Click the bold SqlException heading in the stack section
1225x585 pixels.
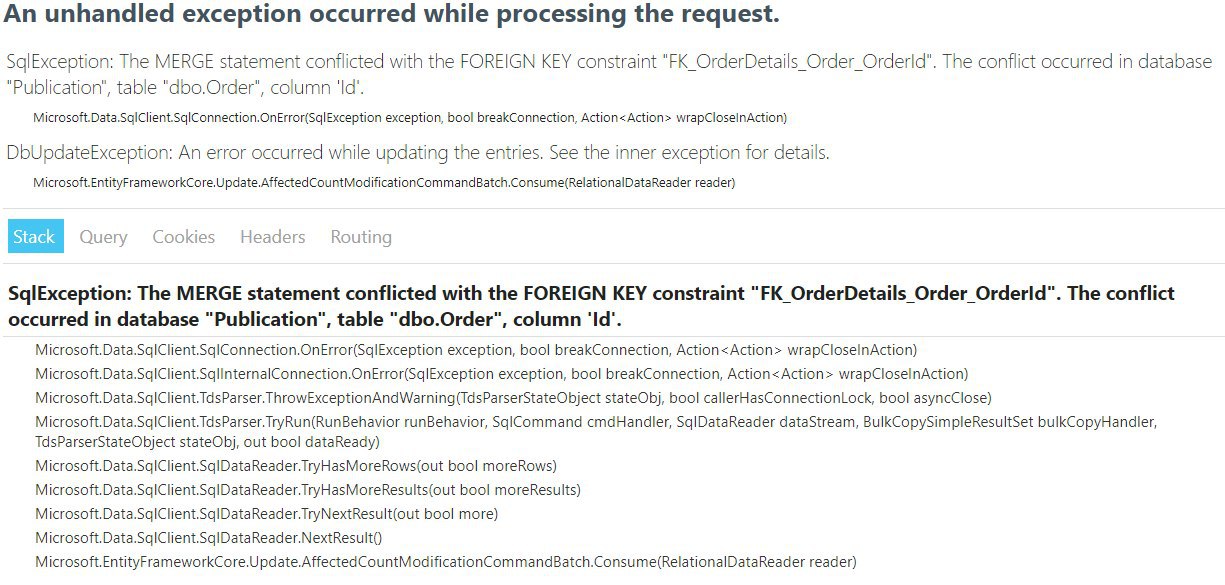[x=591, y=306]
